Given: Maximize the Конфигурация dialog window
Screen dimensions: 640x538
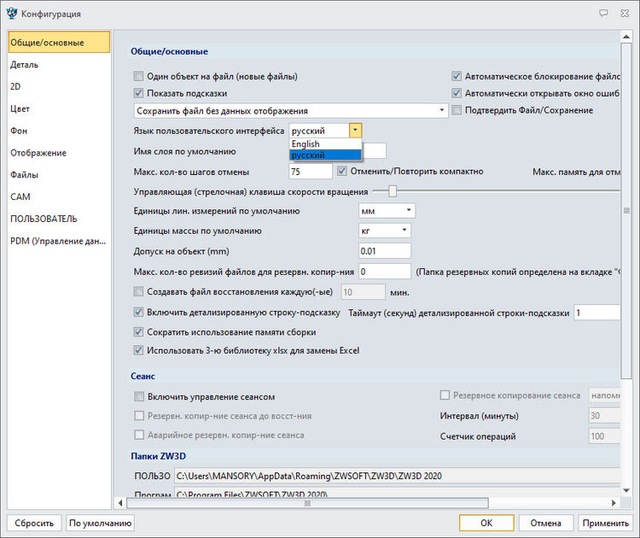Looking at the screenshot, I should (601, 13).
